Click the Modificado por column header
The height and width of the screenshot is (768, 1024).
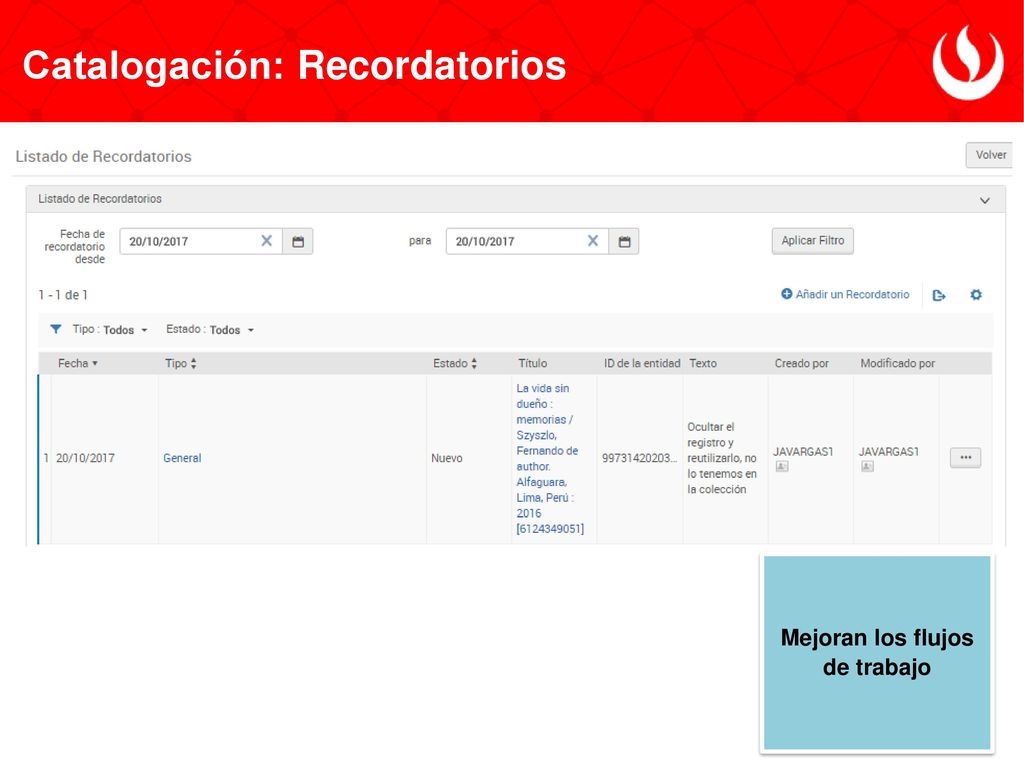coord(897,363)
